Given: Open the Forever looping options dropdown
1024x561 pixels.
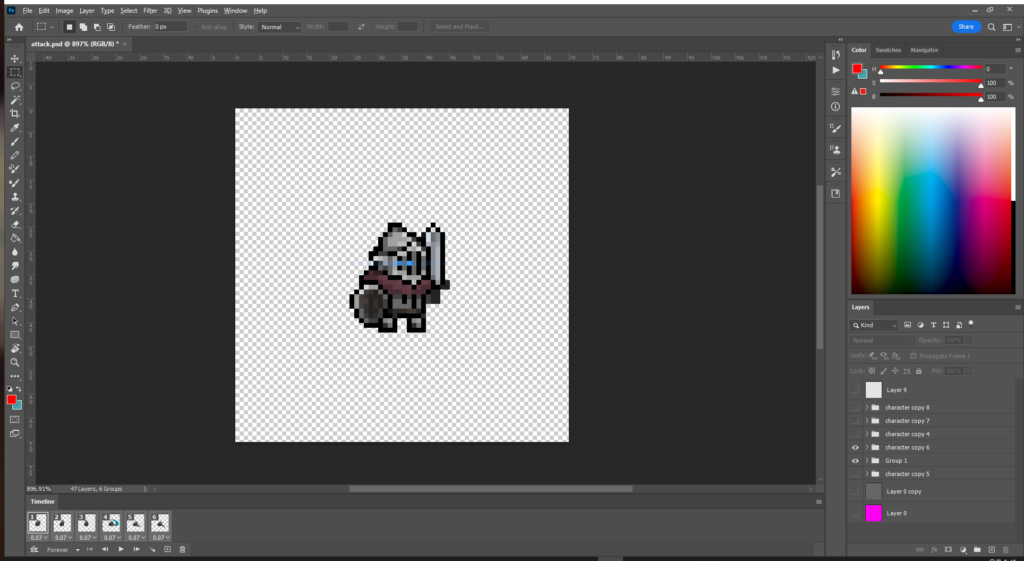Looking at the screenshot, I should coord(63,549).
